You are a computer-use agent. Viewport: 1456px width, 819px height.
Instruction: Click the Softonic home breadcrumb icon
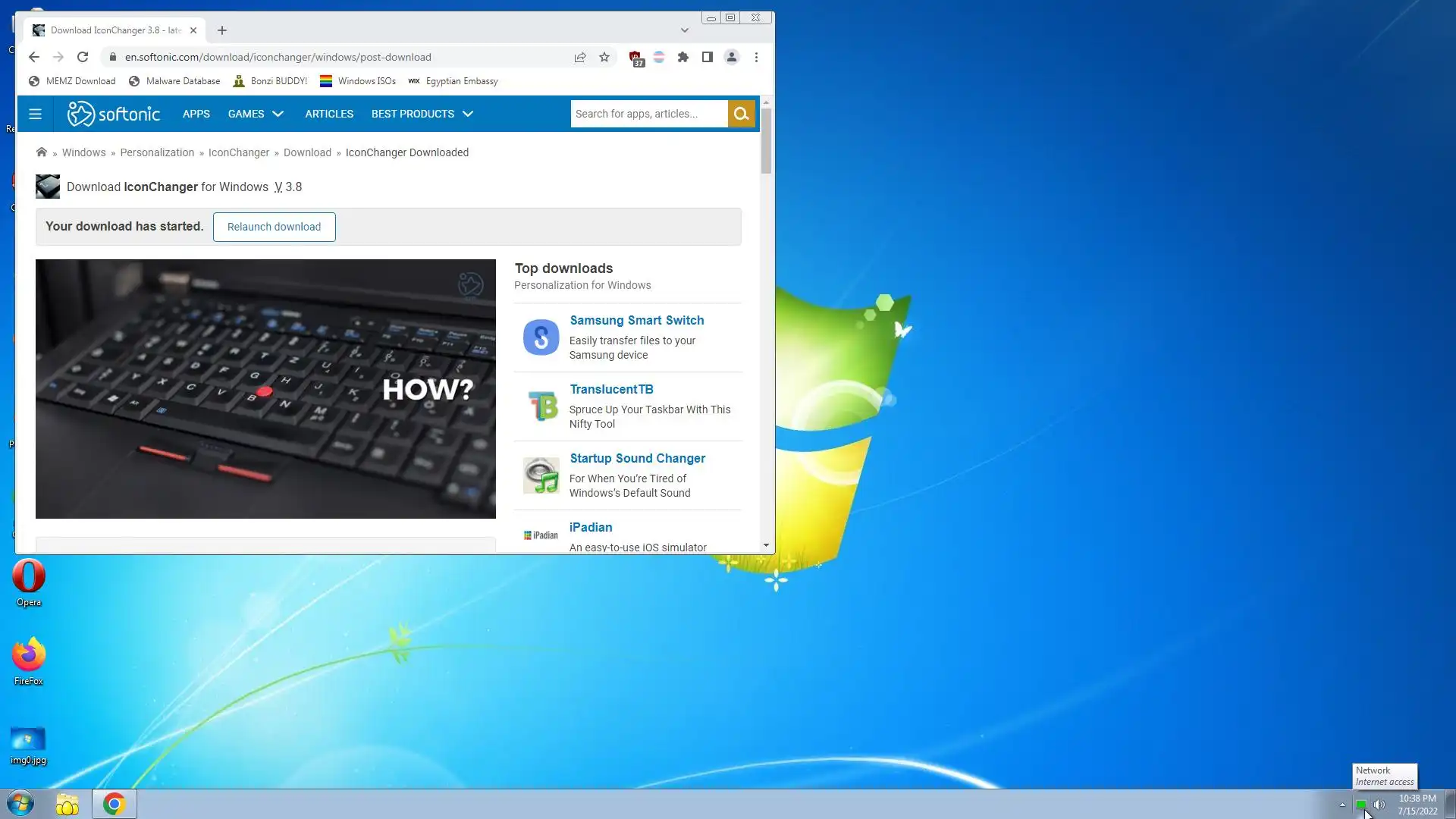(42, 152)
